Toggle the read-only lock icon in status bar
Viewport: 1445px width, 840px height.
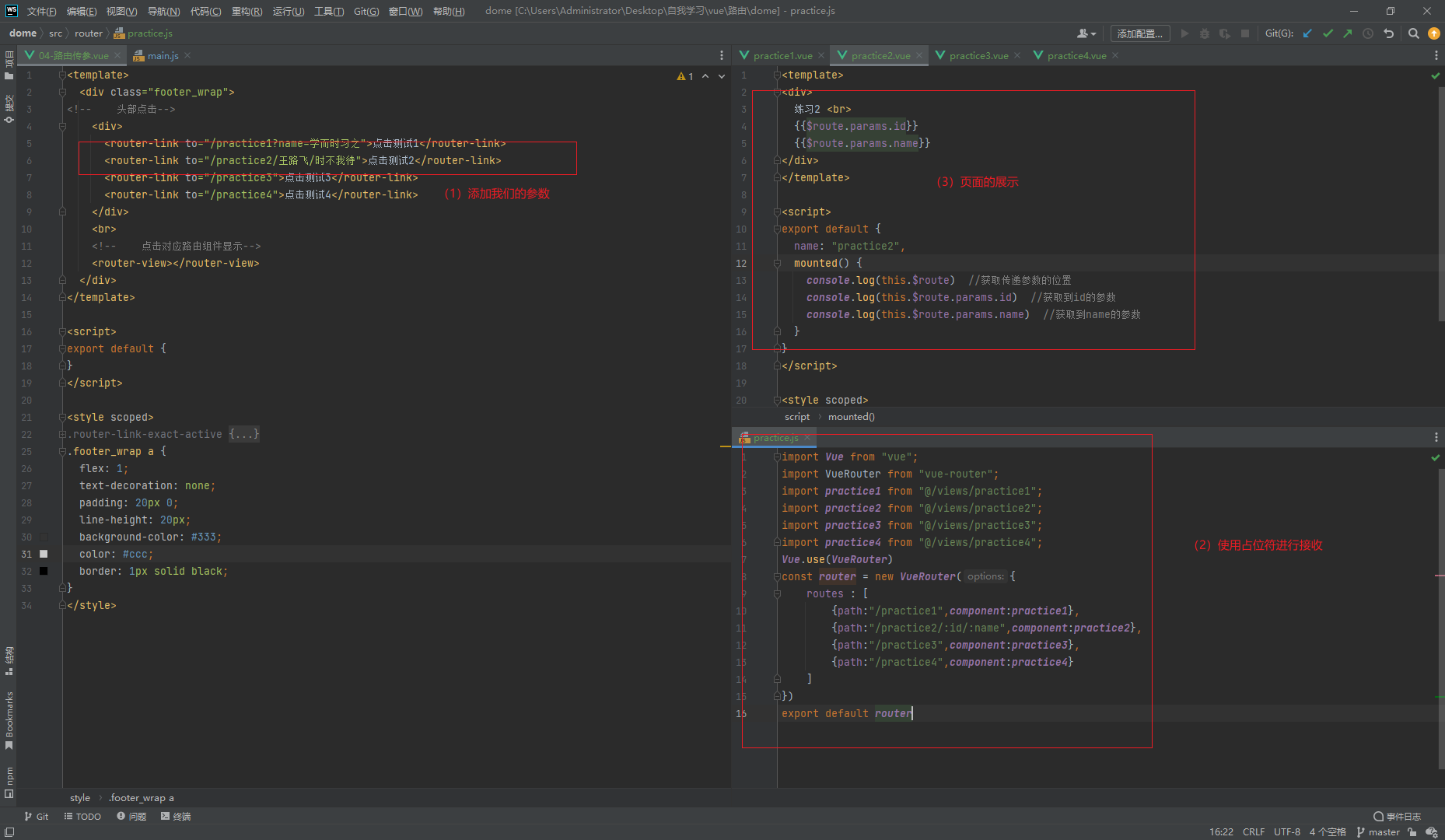pos(1412,831)
